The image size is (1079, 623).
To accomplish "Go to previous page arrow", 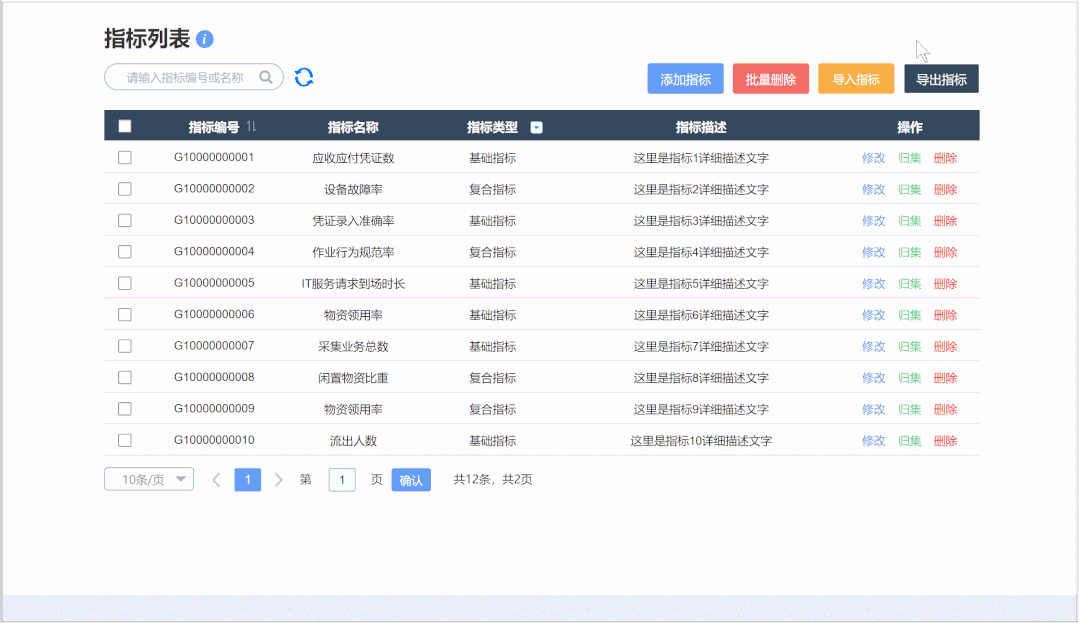I will (216, 480).
